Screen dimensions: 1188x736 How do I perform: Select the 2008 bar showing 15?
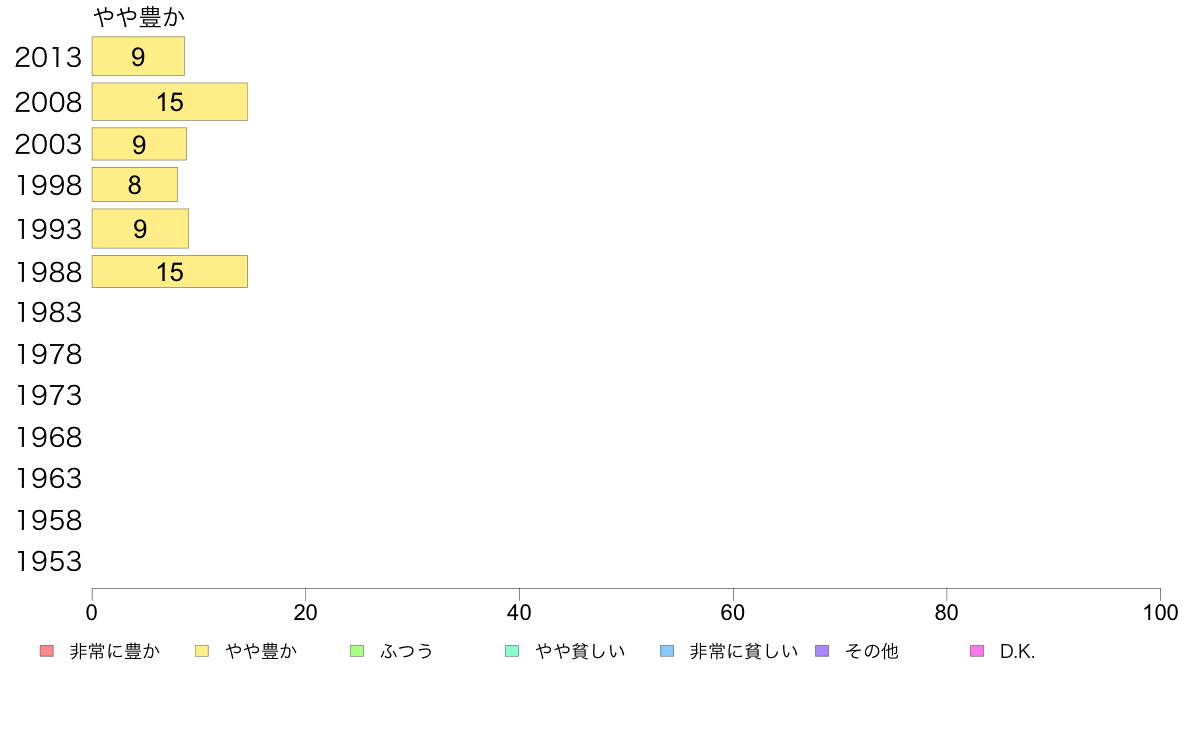pos(170,102)
